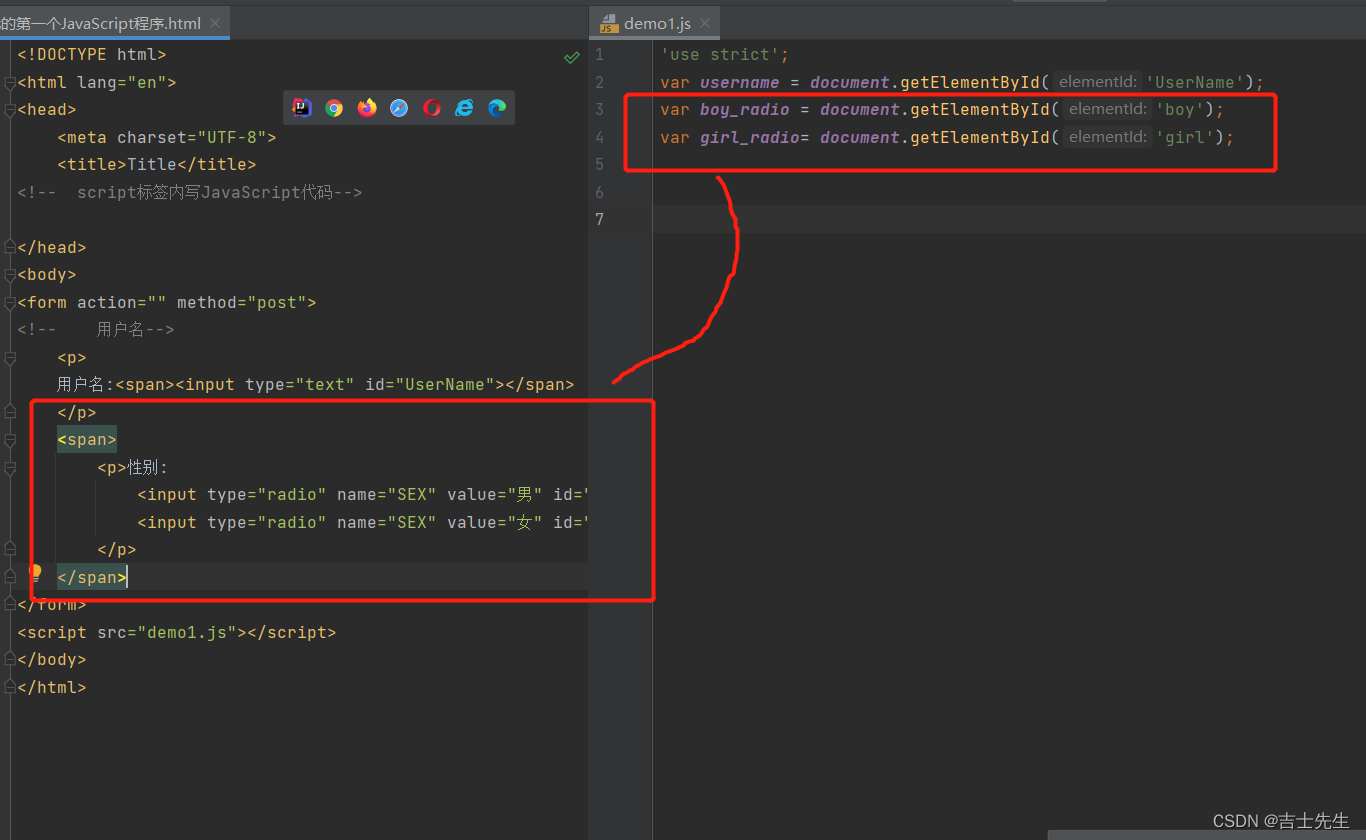Click the green inspection checkmark icon
This screenshot has width=1366, height=840.
click(x=572, y=57)
